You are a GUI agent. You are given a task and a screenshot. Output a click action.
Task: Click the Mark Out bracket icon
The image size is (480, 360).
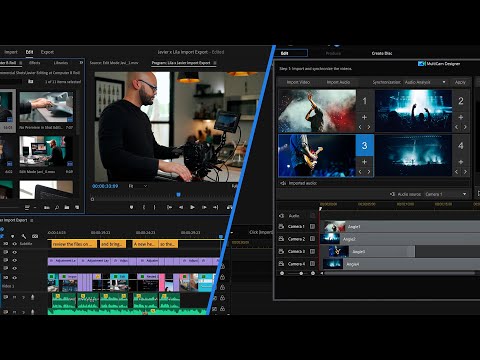coord(154,207)
